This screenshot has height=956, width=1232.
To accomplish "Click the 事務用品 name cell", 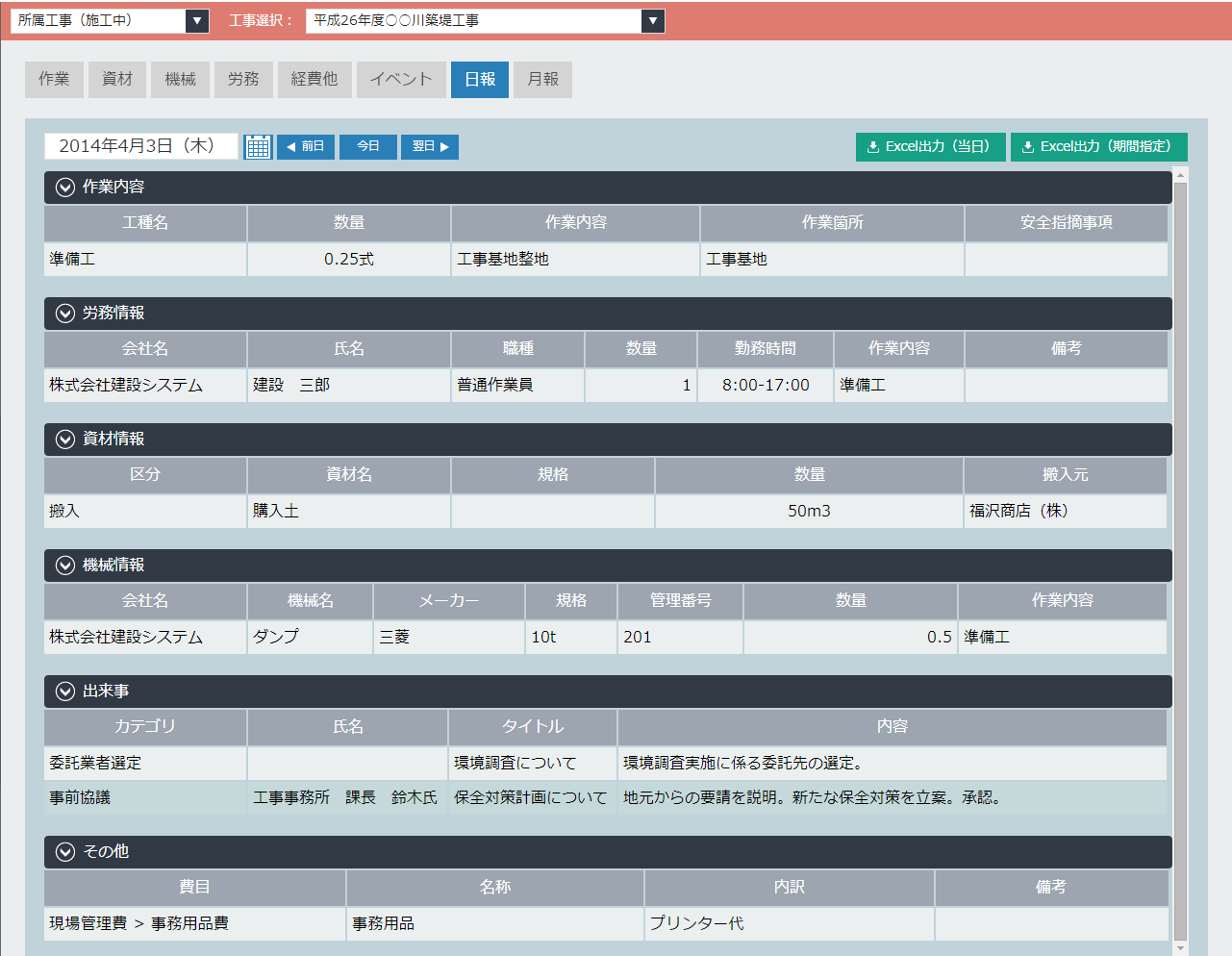I will (x=495, y=924).
